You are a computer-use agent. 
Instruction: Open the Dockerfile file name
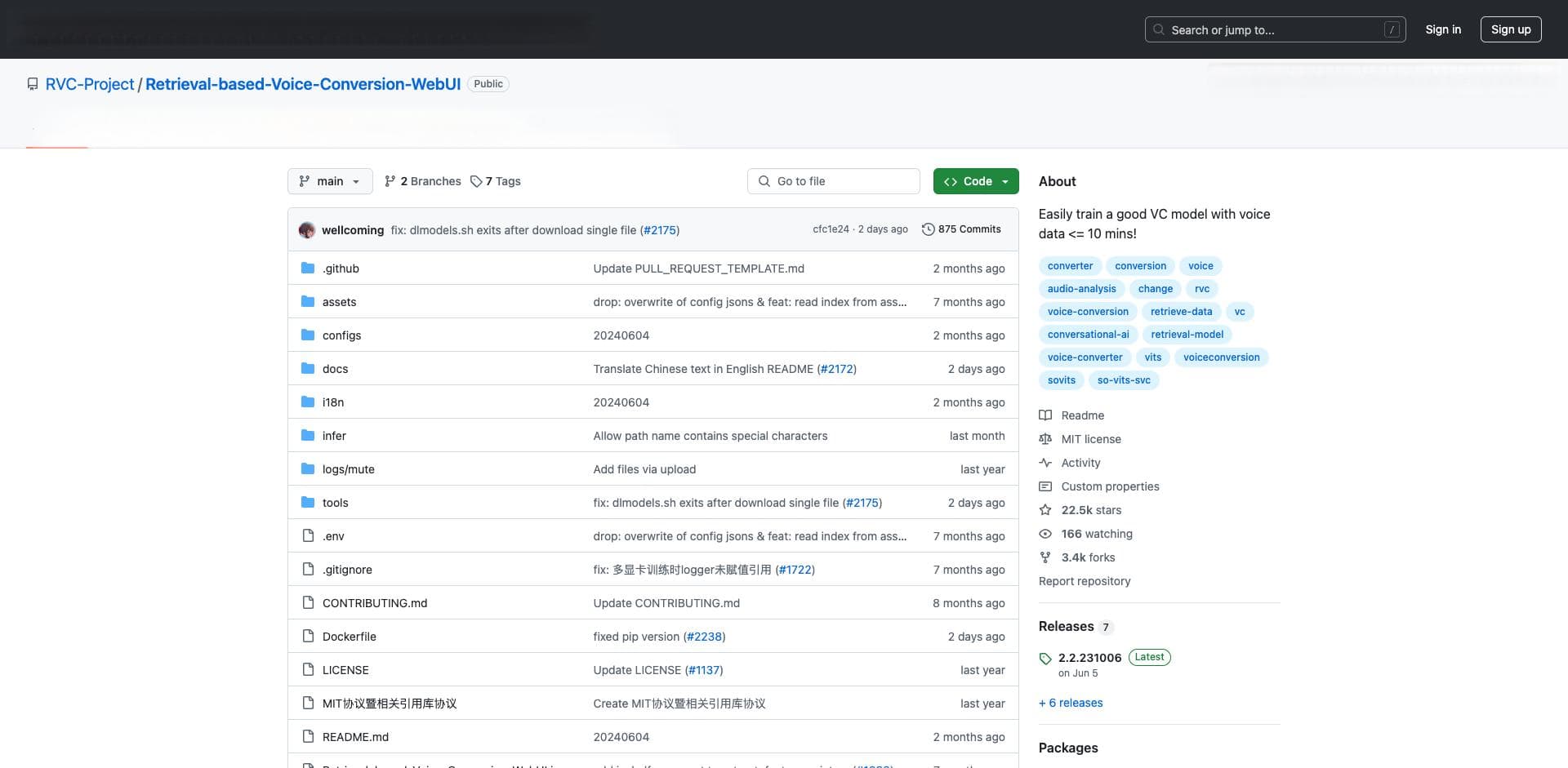pos(350,637)
